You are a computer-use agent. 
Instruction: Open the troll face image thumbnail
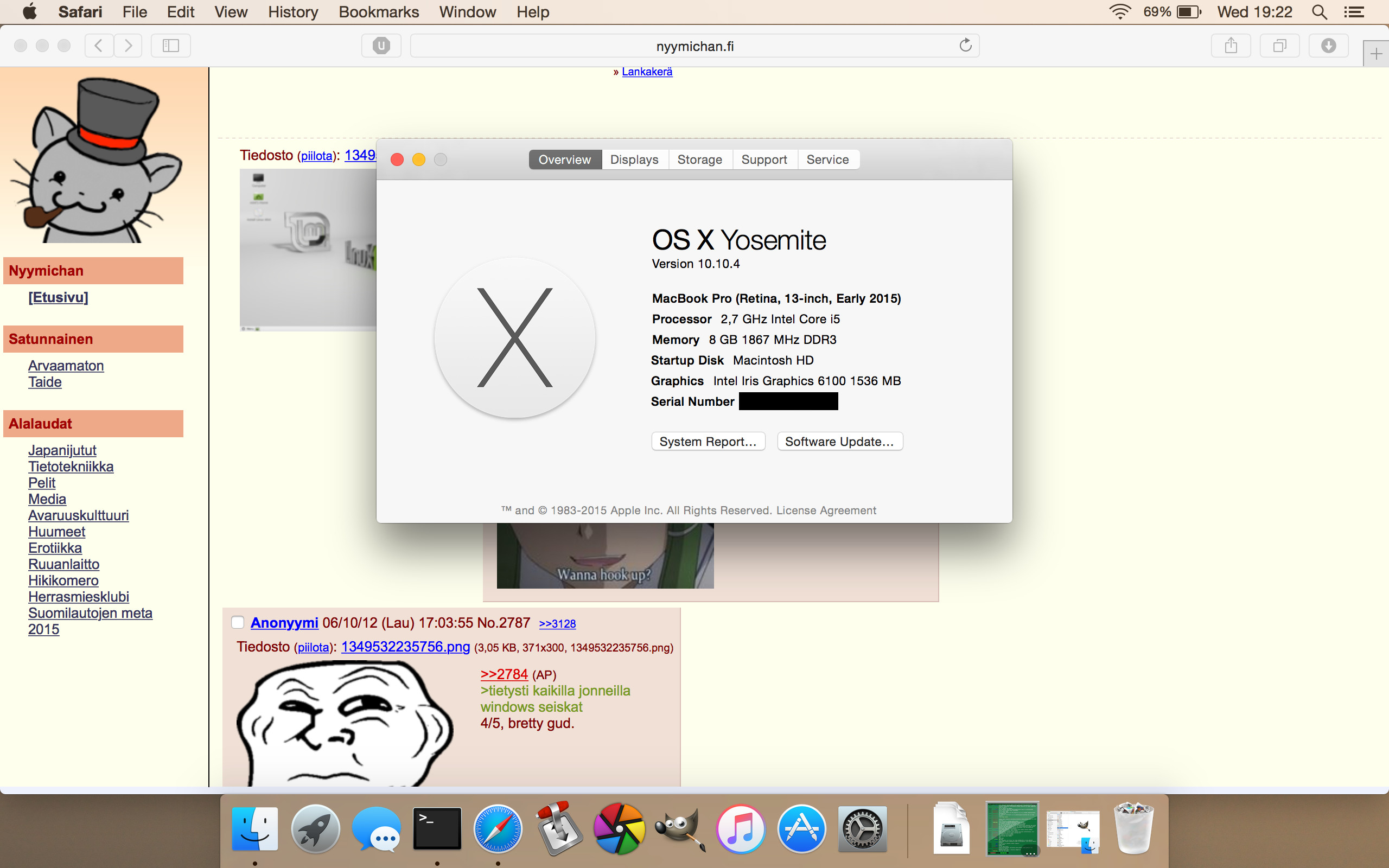coord(345,723)
